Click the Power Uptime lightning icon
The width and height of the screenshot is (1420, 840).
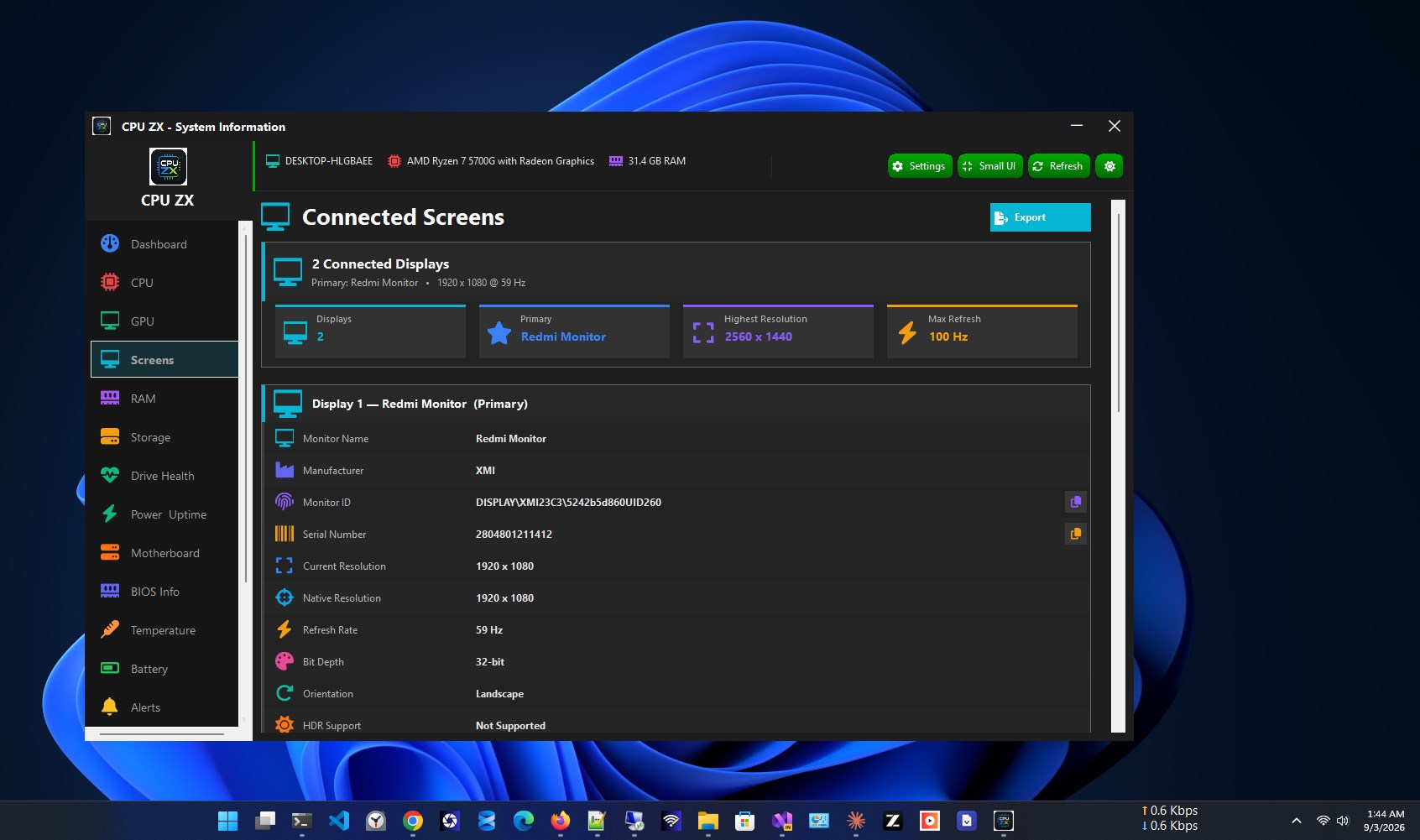pyautogui.click(x=110, y=514)
